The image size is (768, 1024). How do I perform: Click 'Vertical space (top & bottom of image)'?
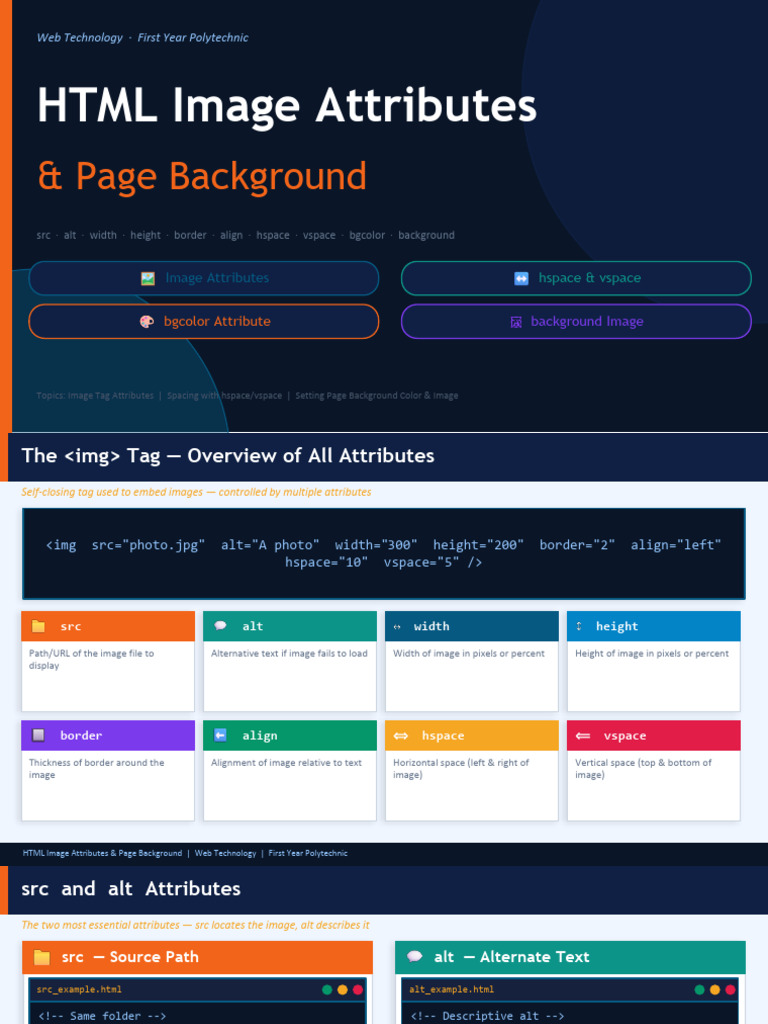[x=643, y=769]
